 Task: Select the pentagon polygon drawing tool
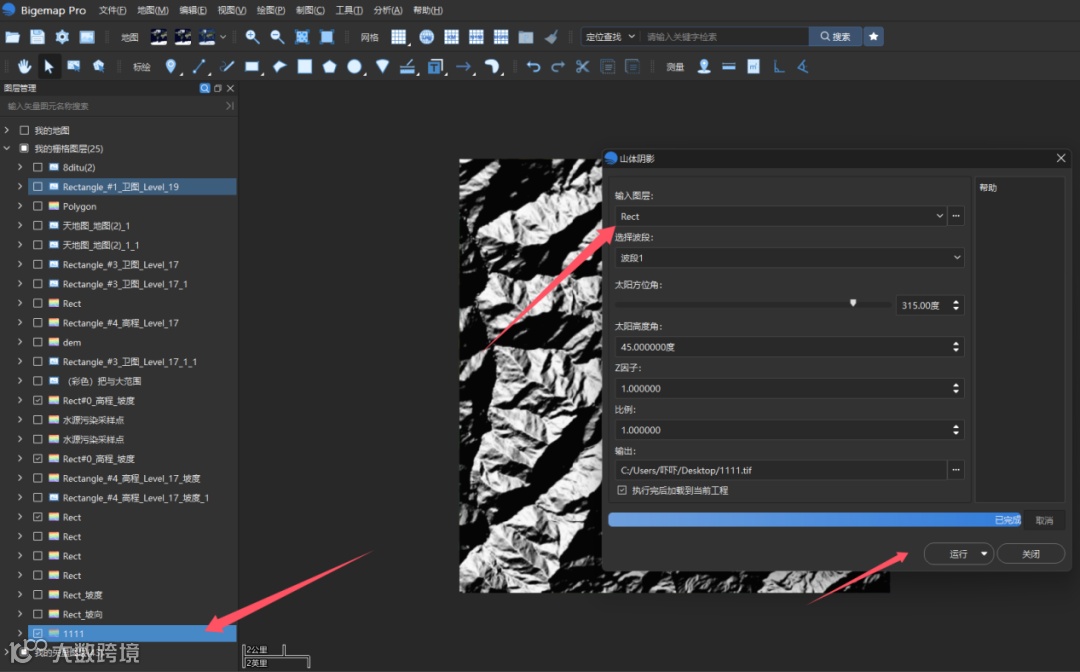pos(329,67)
